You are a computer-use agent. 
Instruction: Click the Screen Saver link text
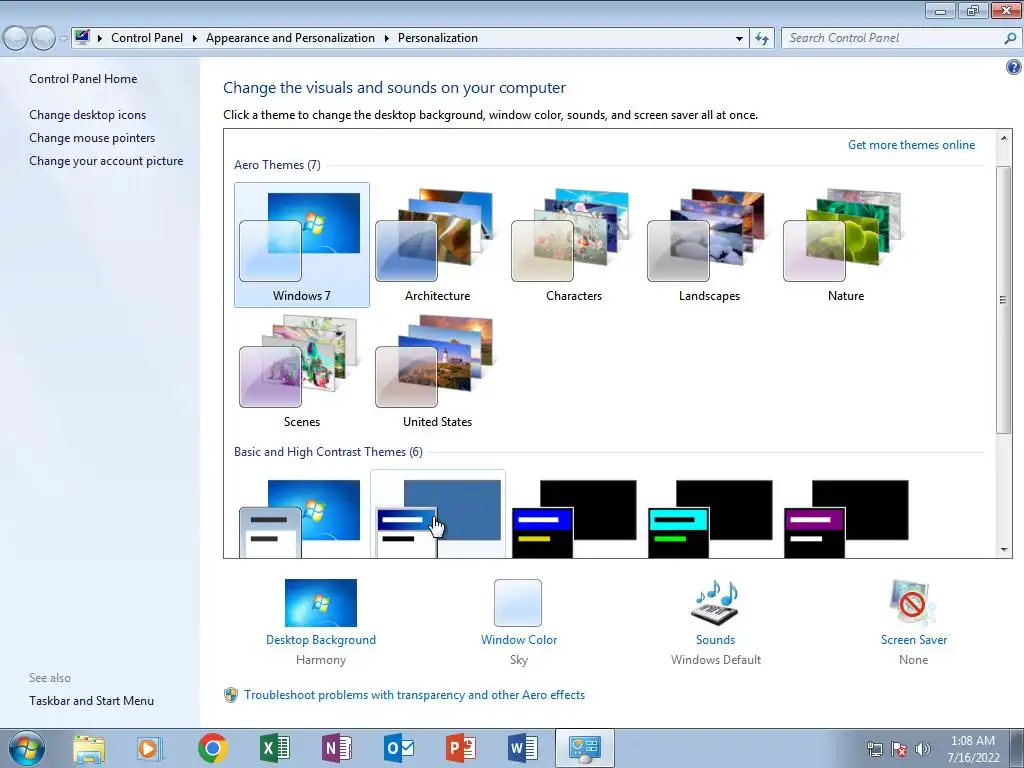click(x=914, y=640)
